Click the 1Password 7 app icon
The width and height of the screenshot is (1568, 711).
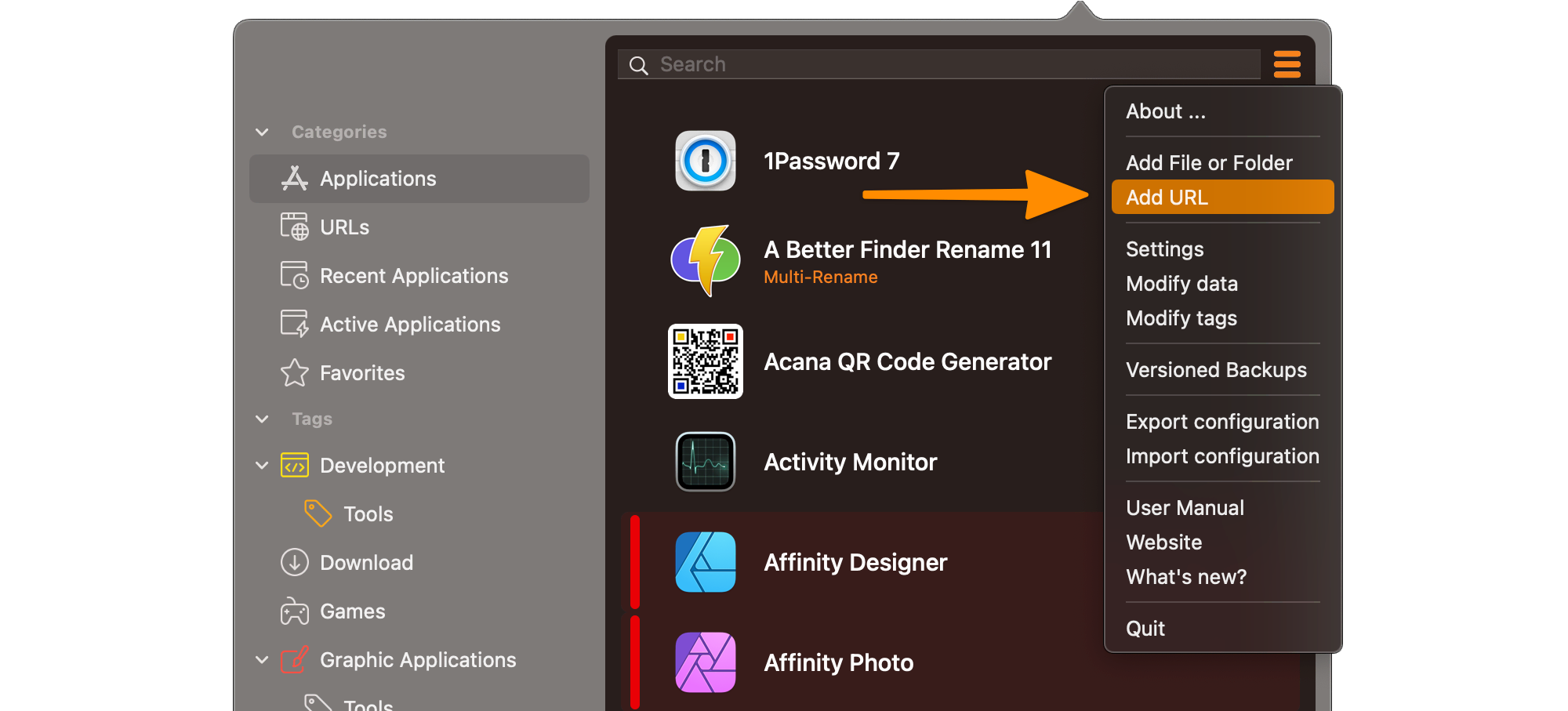[x=706, y=161]
